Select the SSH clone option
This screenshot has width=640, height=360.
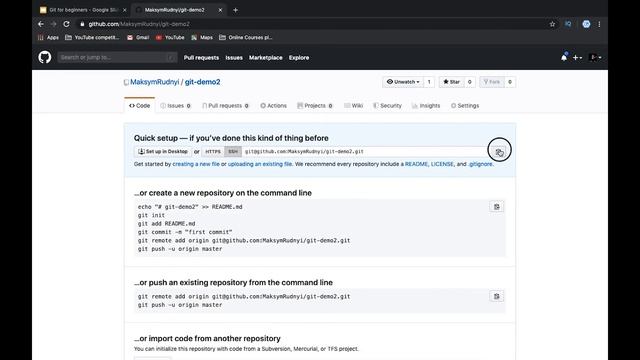pyautogui.click(x=233, y=151)
